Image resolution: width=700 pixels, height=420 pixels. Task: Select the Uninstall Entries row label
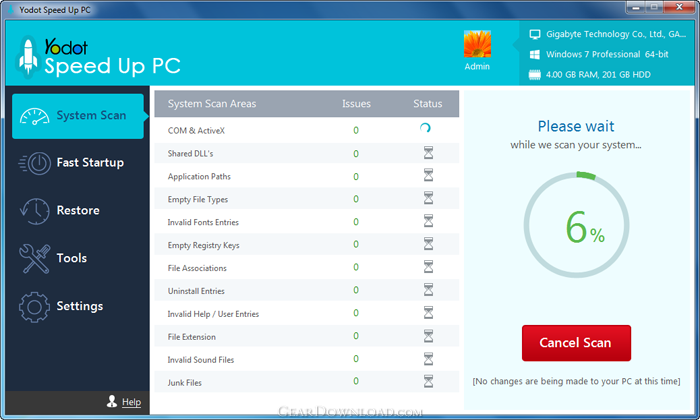pyautogui.click(x=196, y=291)
